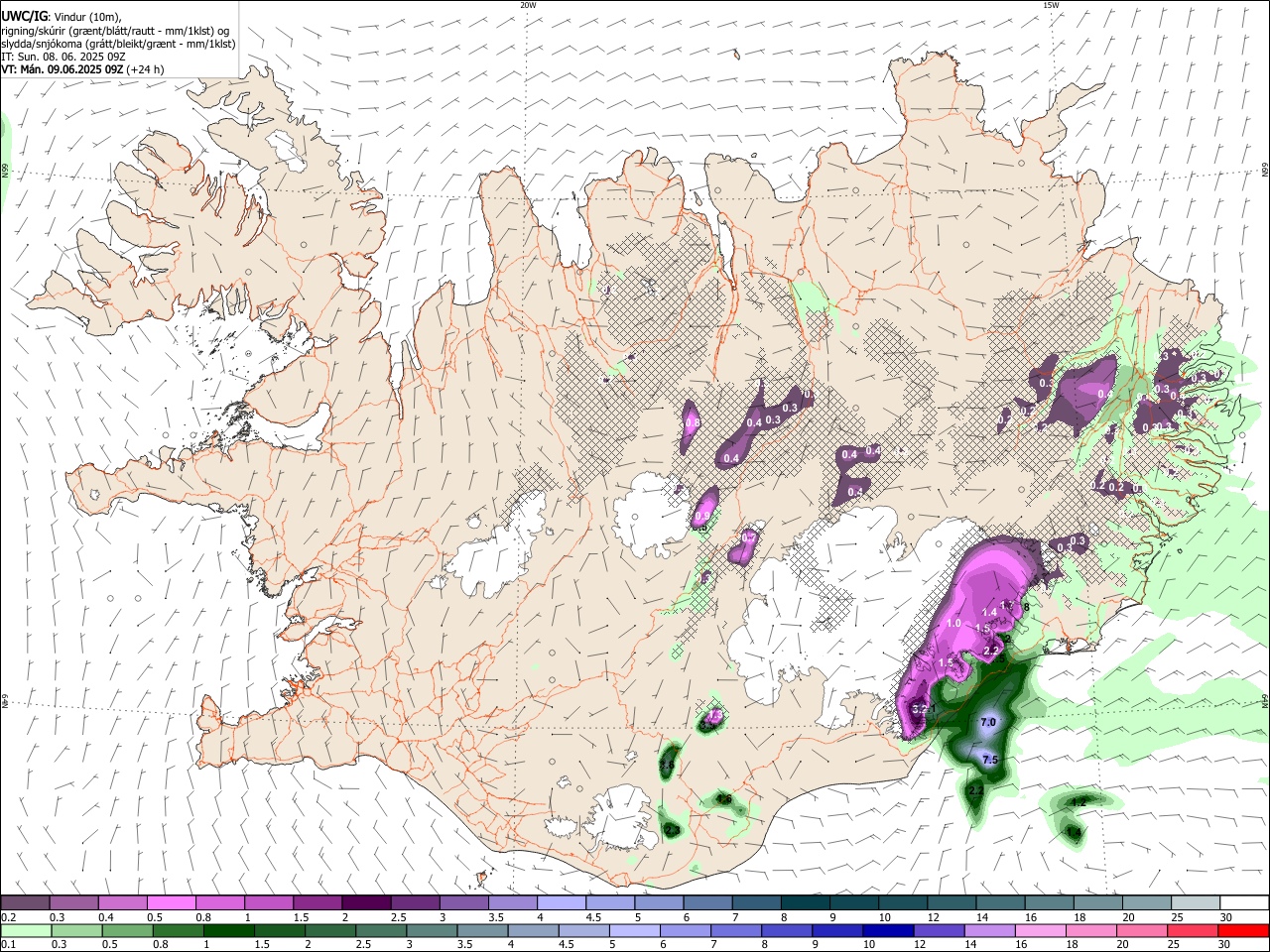Select the mauve 0.3–0.4 snow legend swatch
This screenshot has height=952, width=1270.
[73, 902]
